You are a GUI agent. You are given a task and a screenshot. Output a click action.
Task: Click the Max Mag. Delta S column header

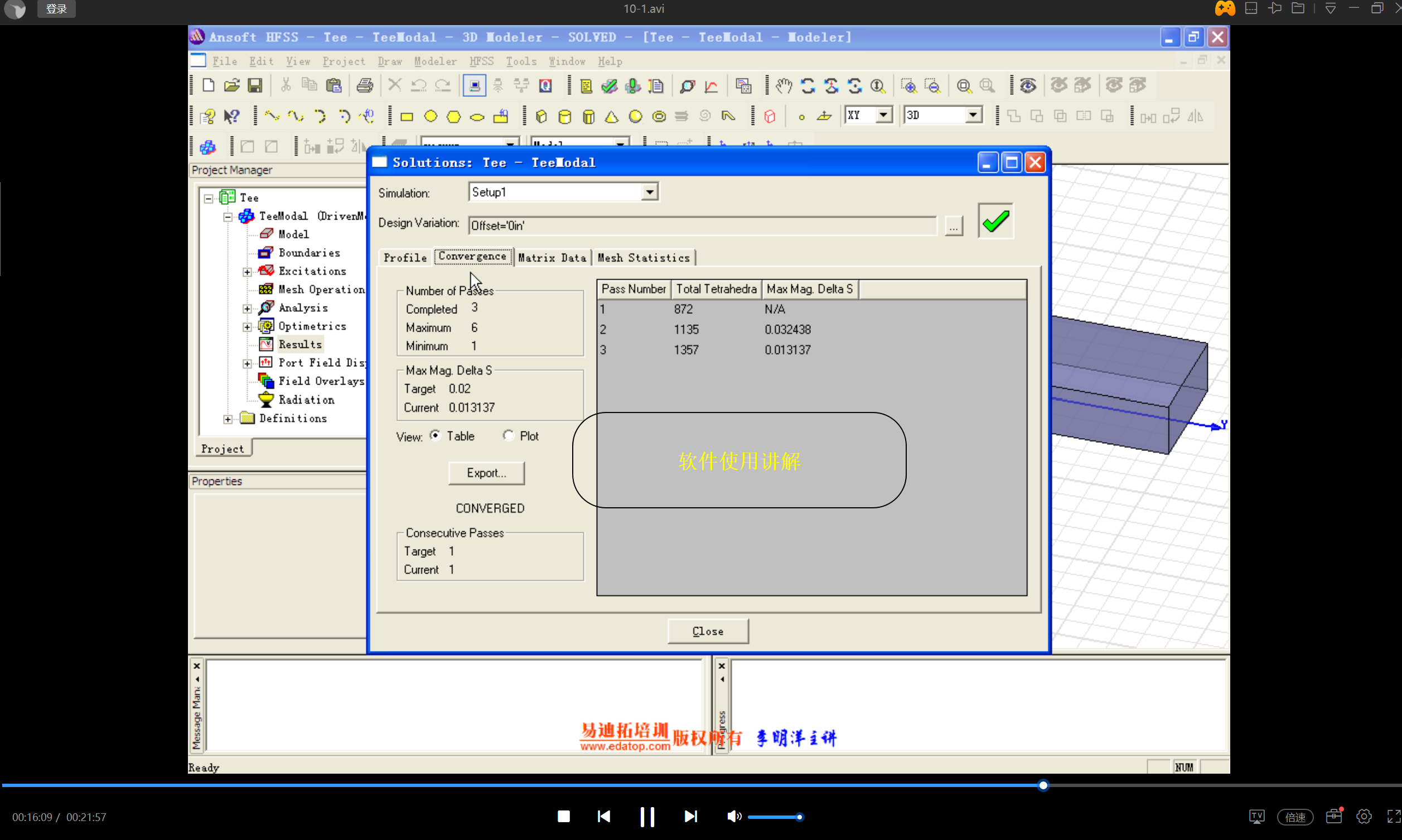[x=810, y=289]
